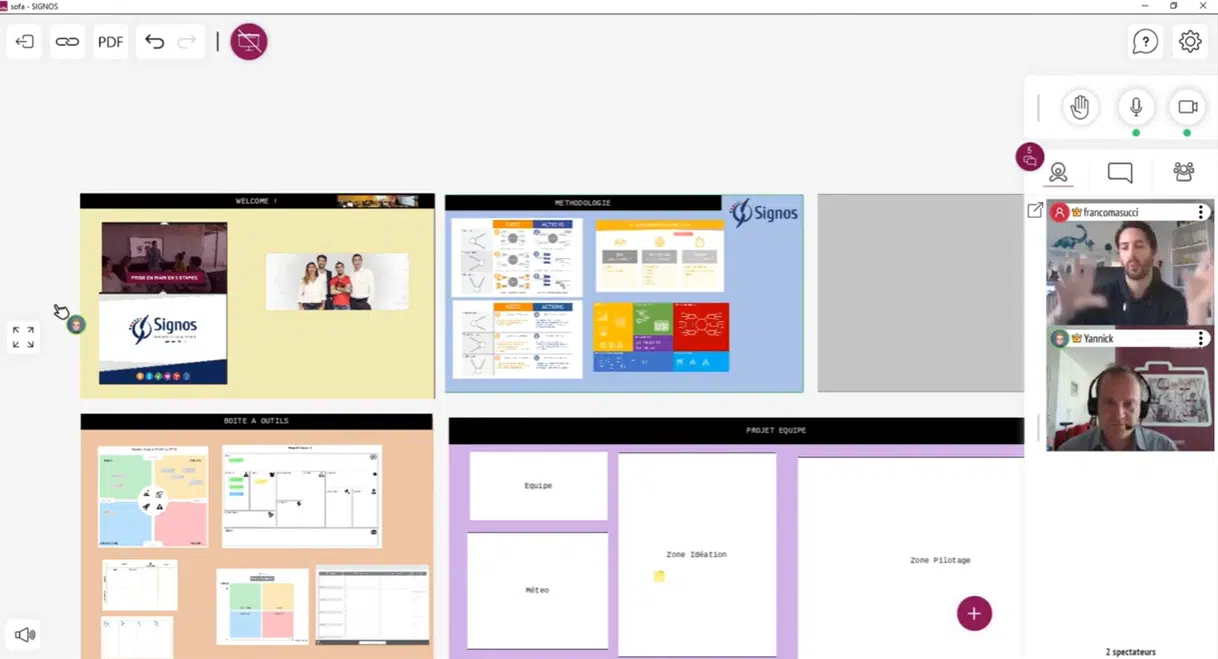Open options menu for francomasucci video
1218x659 pixels.
[1201, 212]
